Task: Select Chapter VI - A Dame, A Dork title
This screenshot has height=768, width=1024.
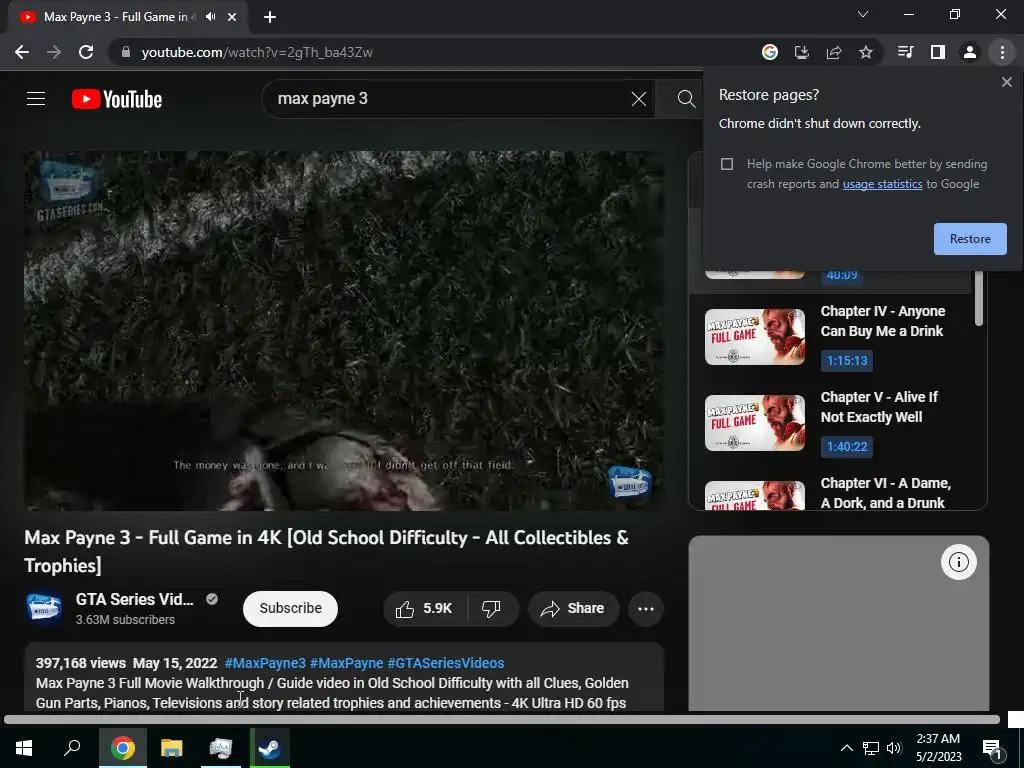Action: coord(886,493)
